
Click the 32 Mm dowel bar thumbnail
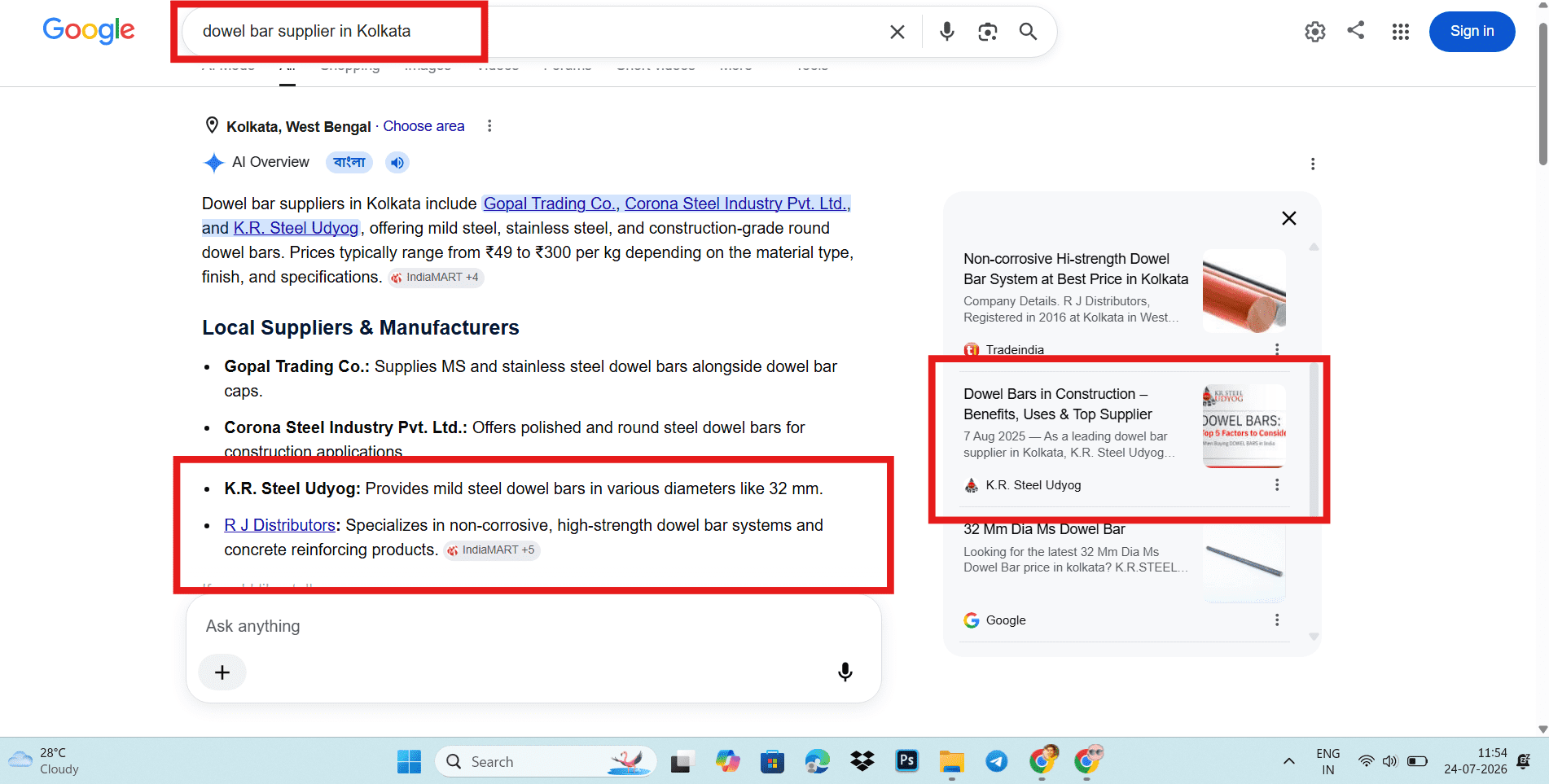click(1244, 562)
